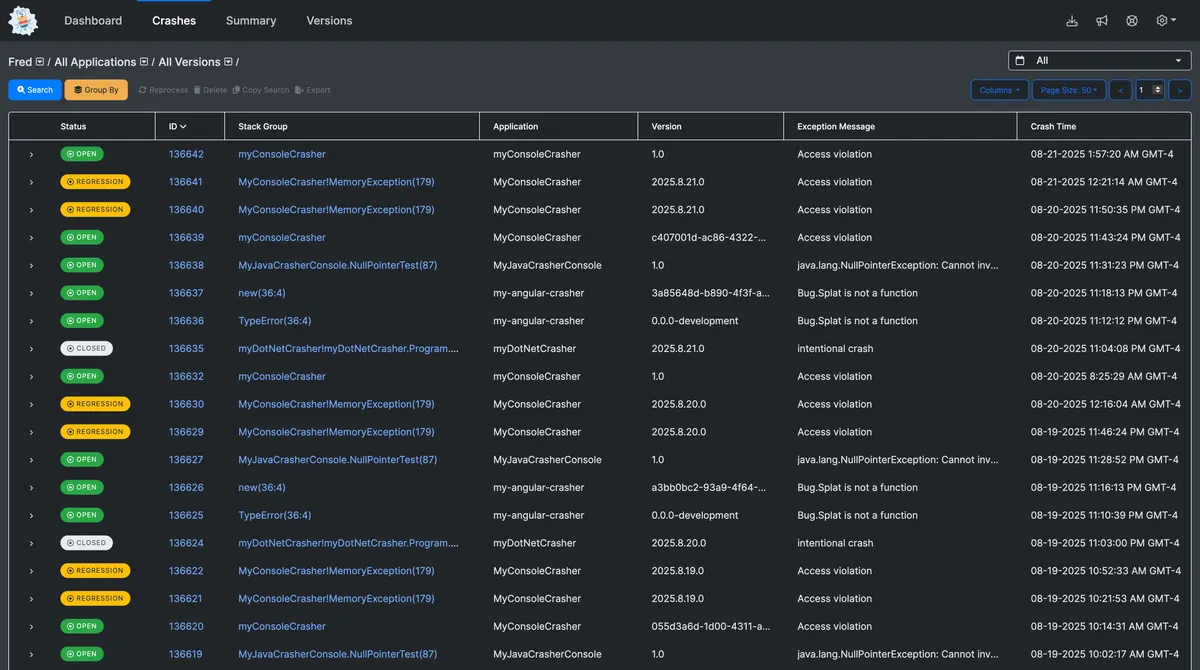This screenshot has width=1200, height=670.
Task: Click the Copy Search action
Action: pyautogui.click(x=261, y=90)
